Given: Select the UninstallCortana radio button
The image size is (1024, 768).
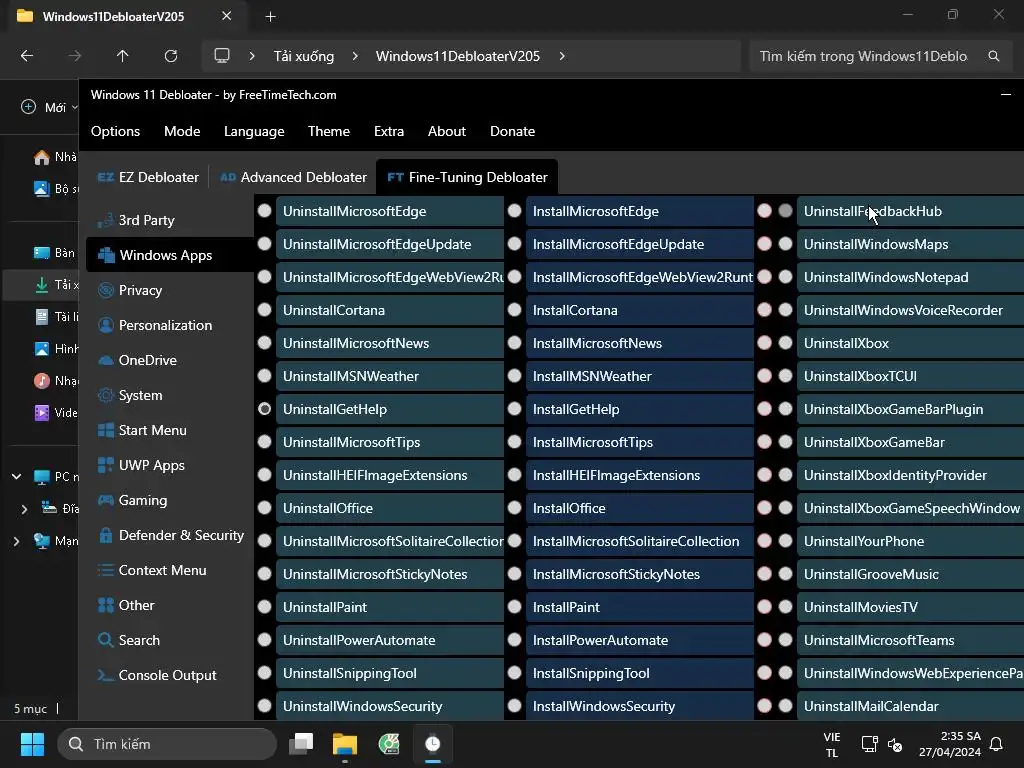Looking at the screenshot, I should pyautogui.click(x=264, y=310).
